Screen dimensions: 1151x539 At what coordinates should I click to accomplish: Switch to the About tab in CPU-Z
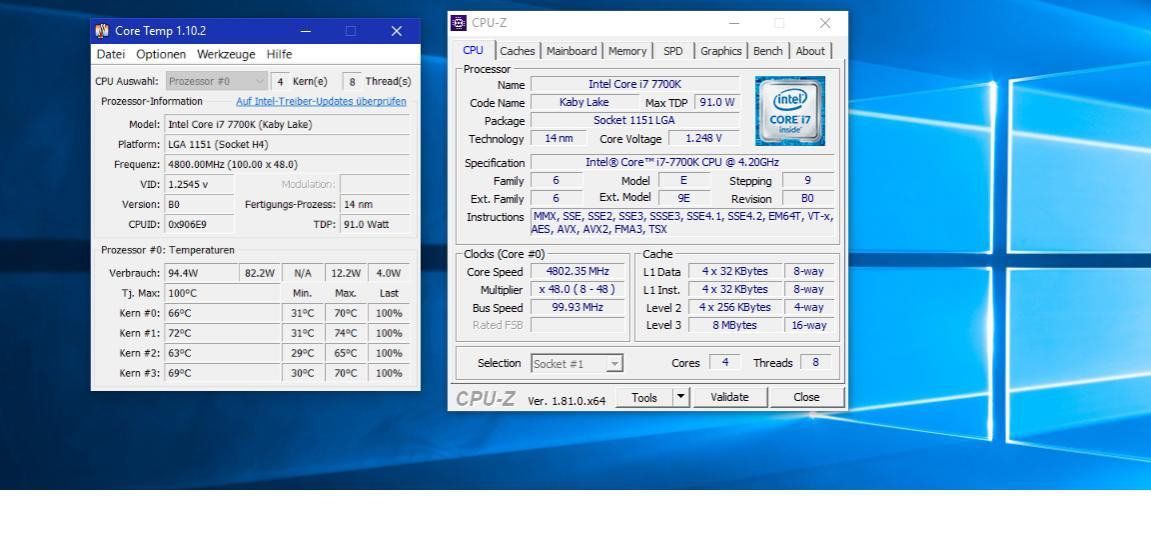click(x=810, y=51)
